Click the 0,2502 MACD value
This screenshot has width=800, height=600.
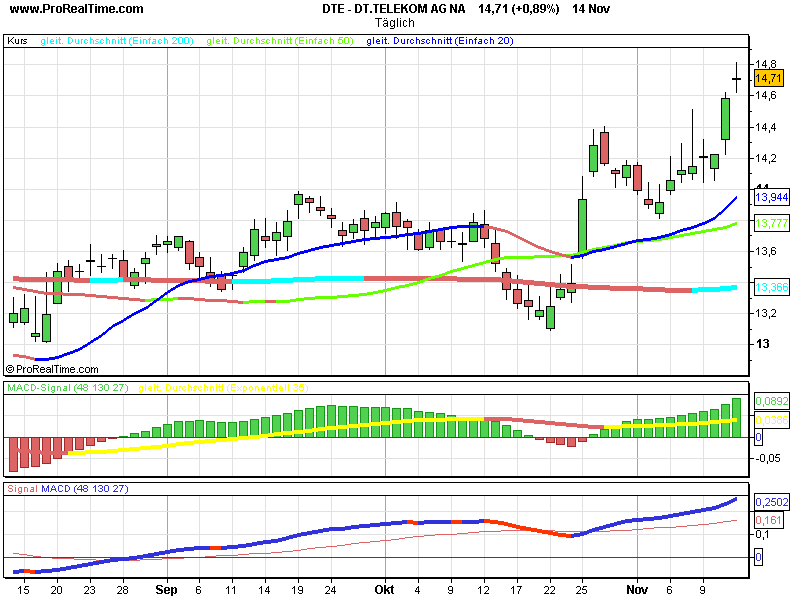tap(772, 502)
